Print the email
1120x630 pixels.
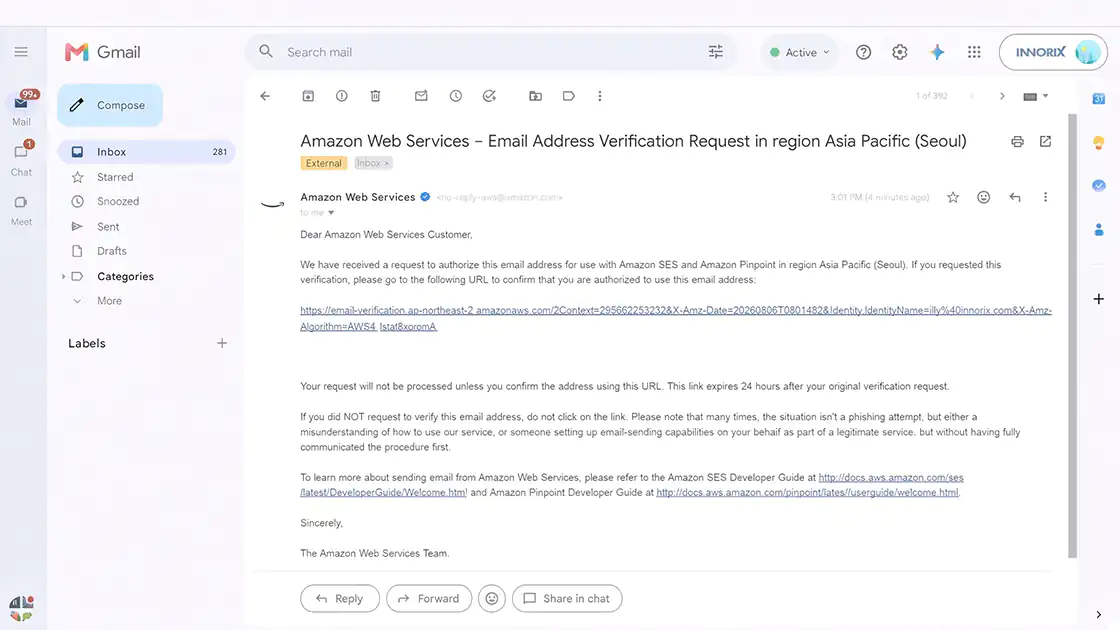pos(1017,141)
